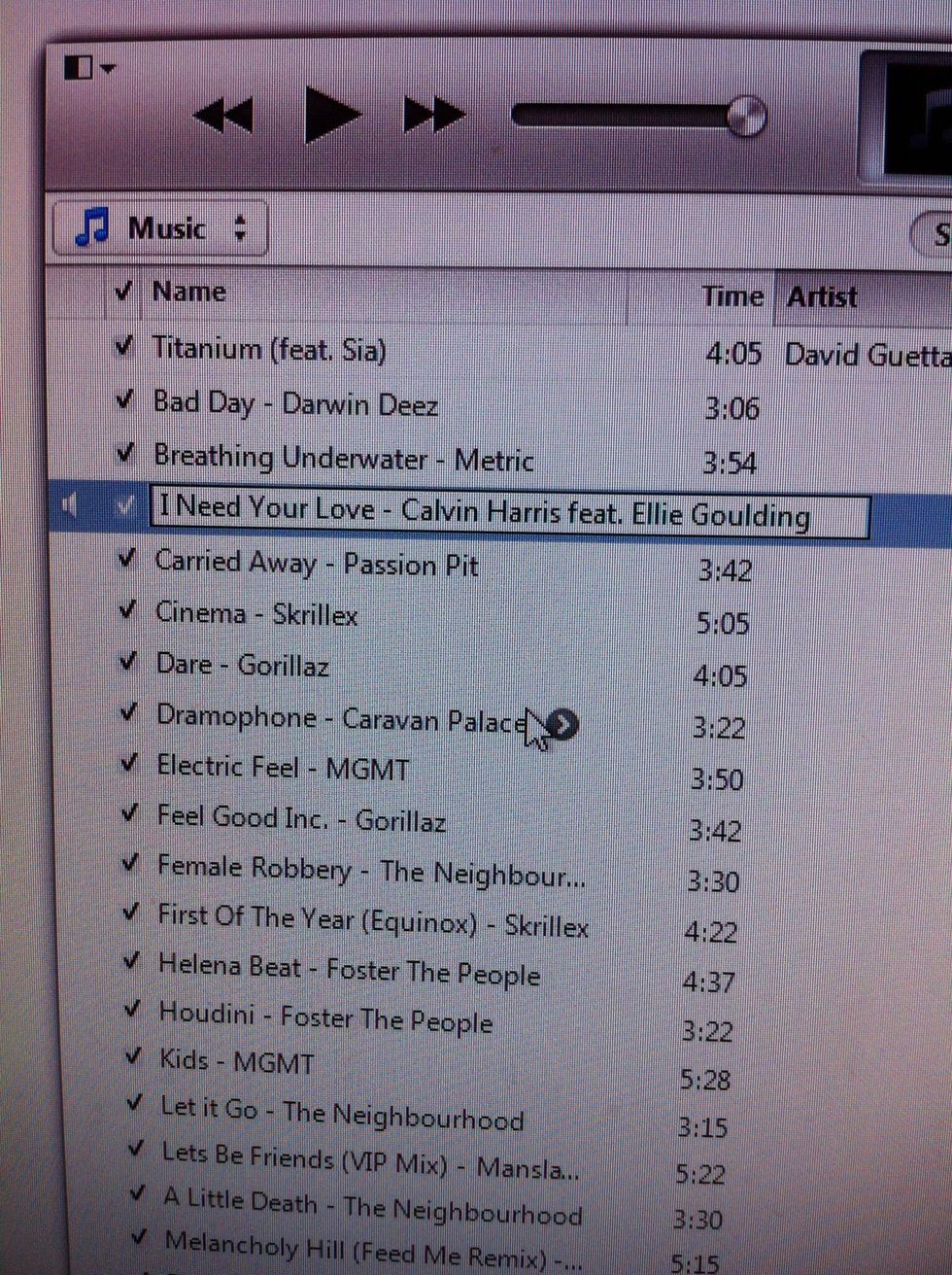This screenshot has height=1275, width=952.
Task: Uncheck the Cinema - Skrillex checkbox
Action: tap(128, 610)
